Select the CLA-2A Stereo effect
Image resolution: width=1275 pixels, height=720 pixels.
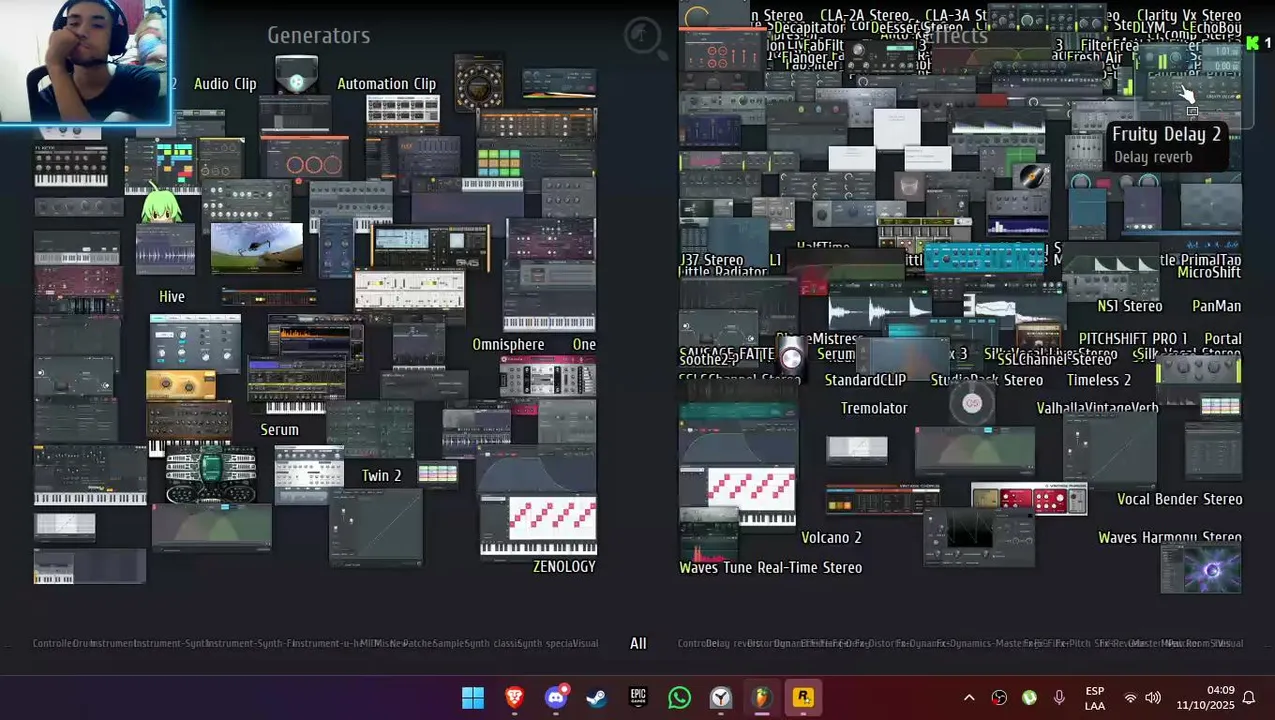[865, 16]
